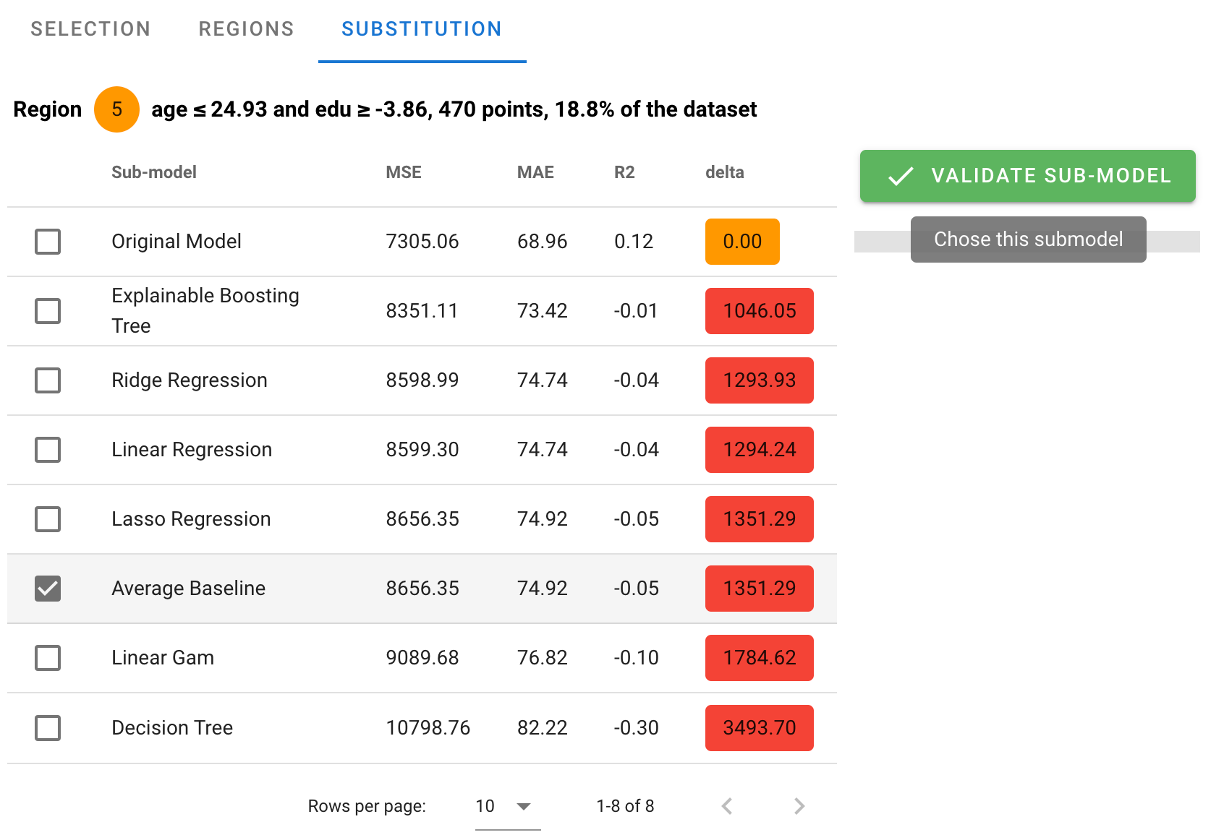
Task: Sort by the MSE column header
Action: (404, 172)
